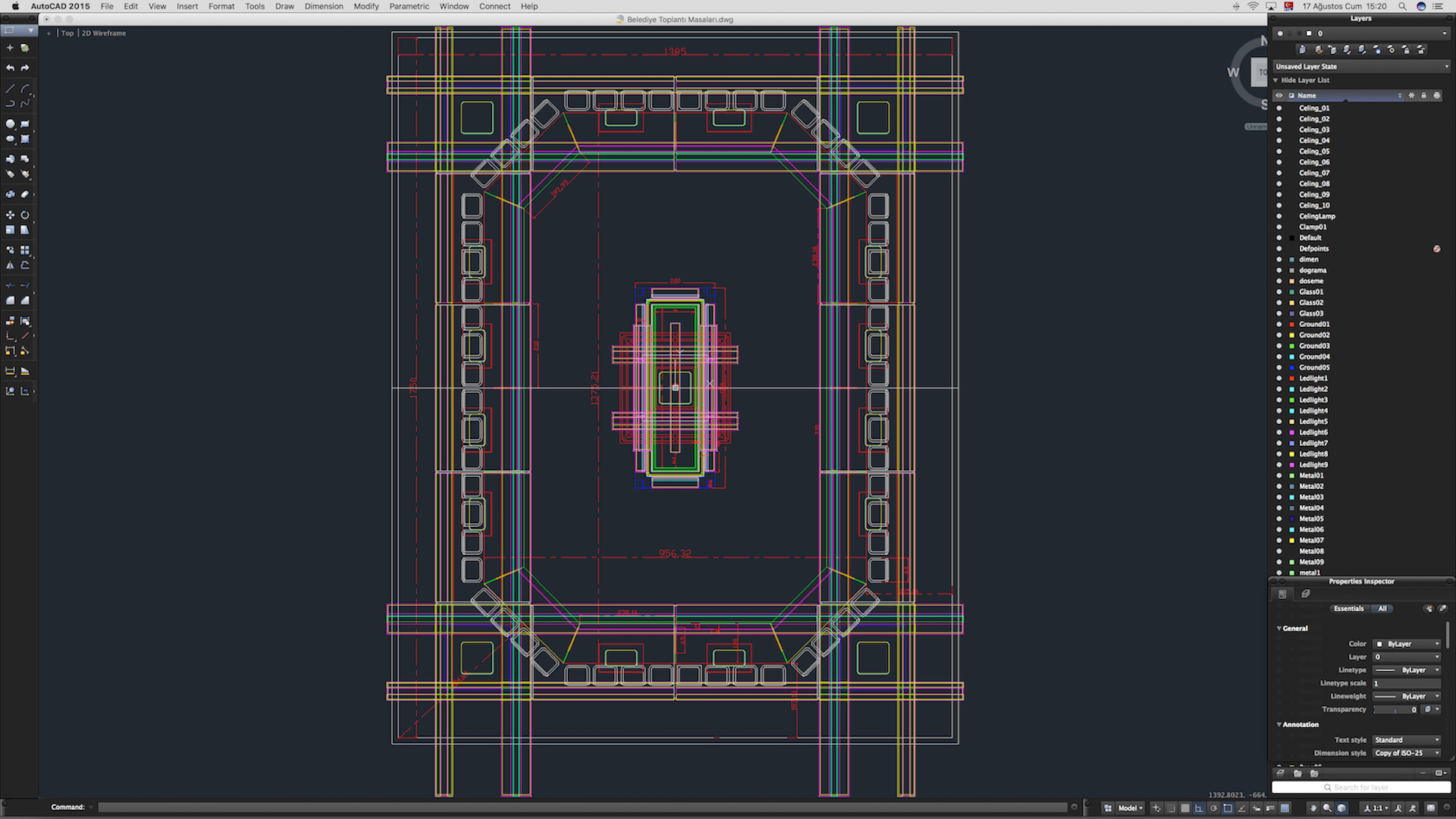Screen dimensions: 1456x819
Task: Click the Undo arrow icon
Action: [x=10, y=68]
